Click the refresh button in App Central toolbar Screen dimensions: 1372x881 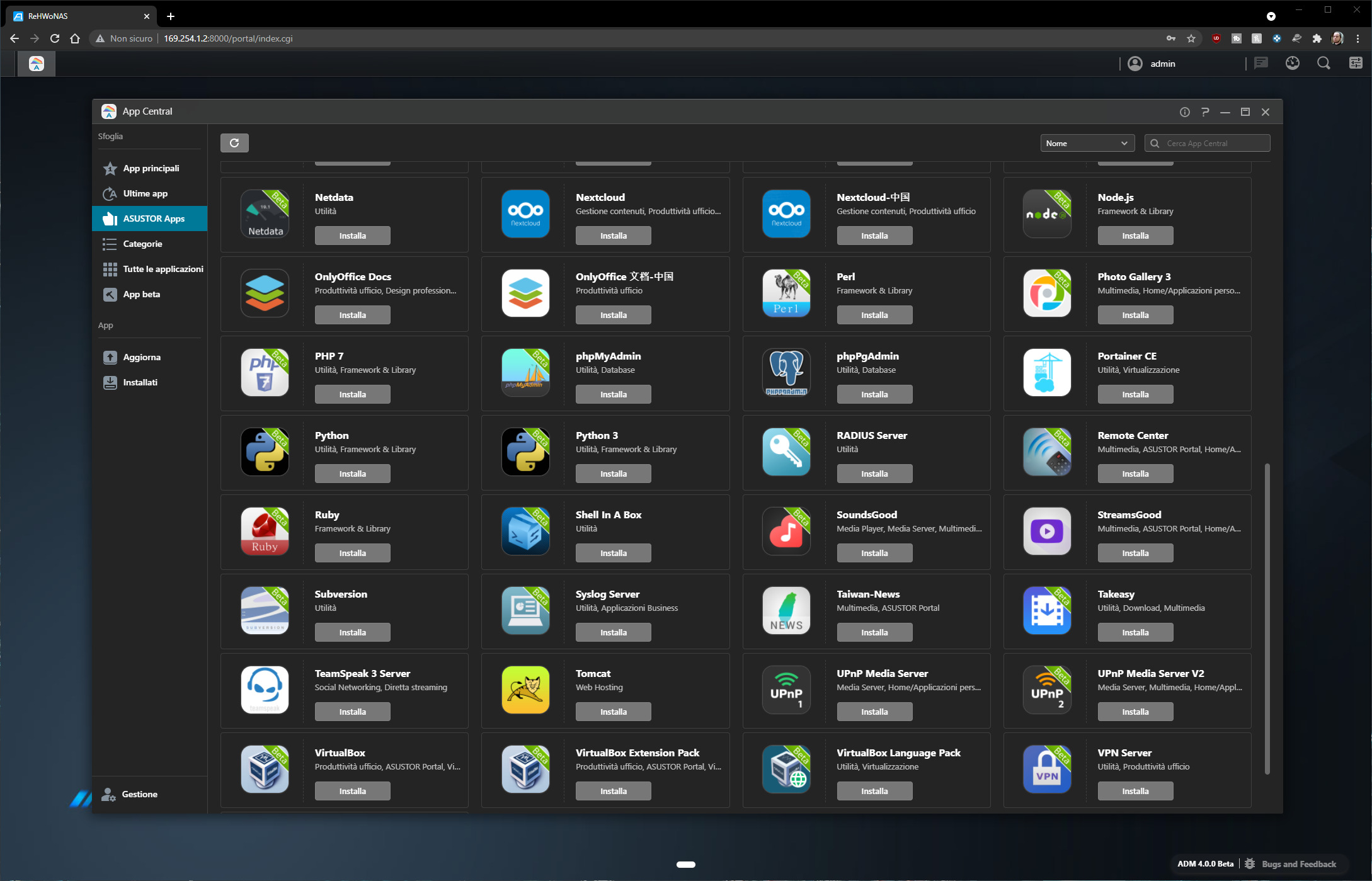234,143
